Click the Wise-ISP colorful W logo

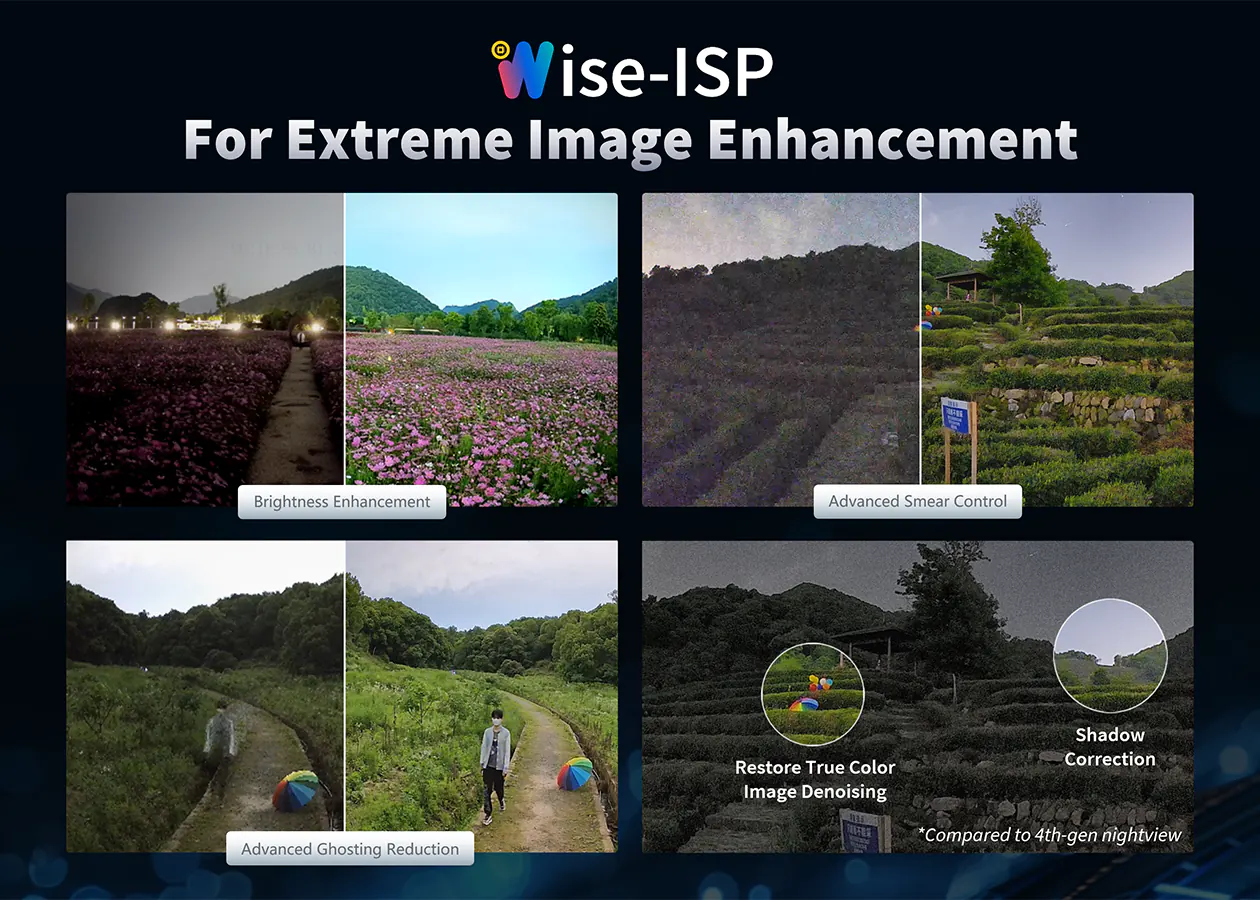click(x=522, y=69)
